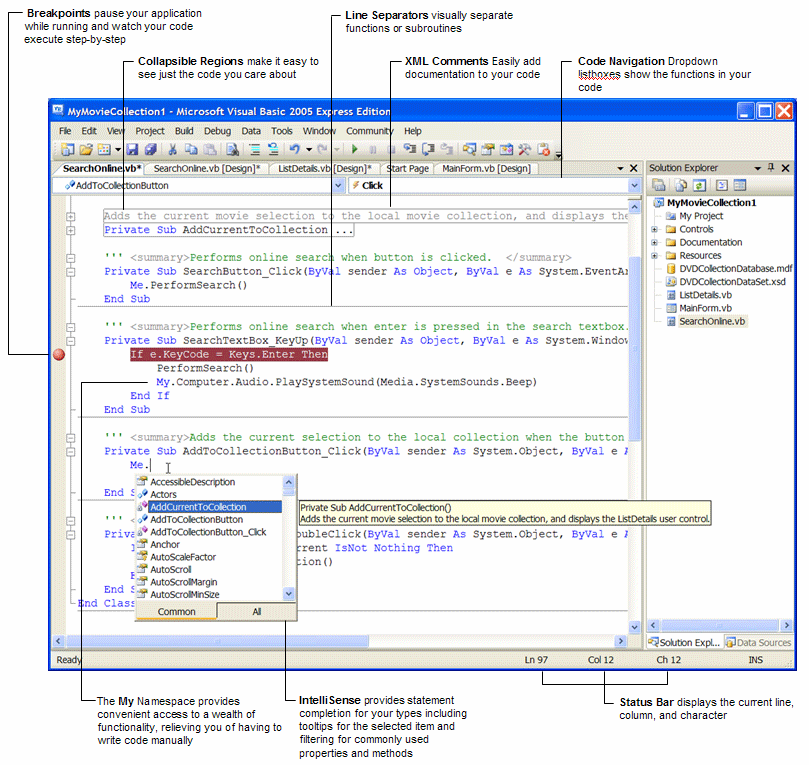Viewport: 809px width, 765px height.
Task: Open the Tools menu
Action: pyautogui.click(x=282, y=131)
